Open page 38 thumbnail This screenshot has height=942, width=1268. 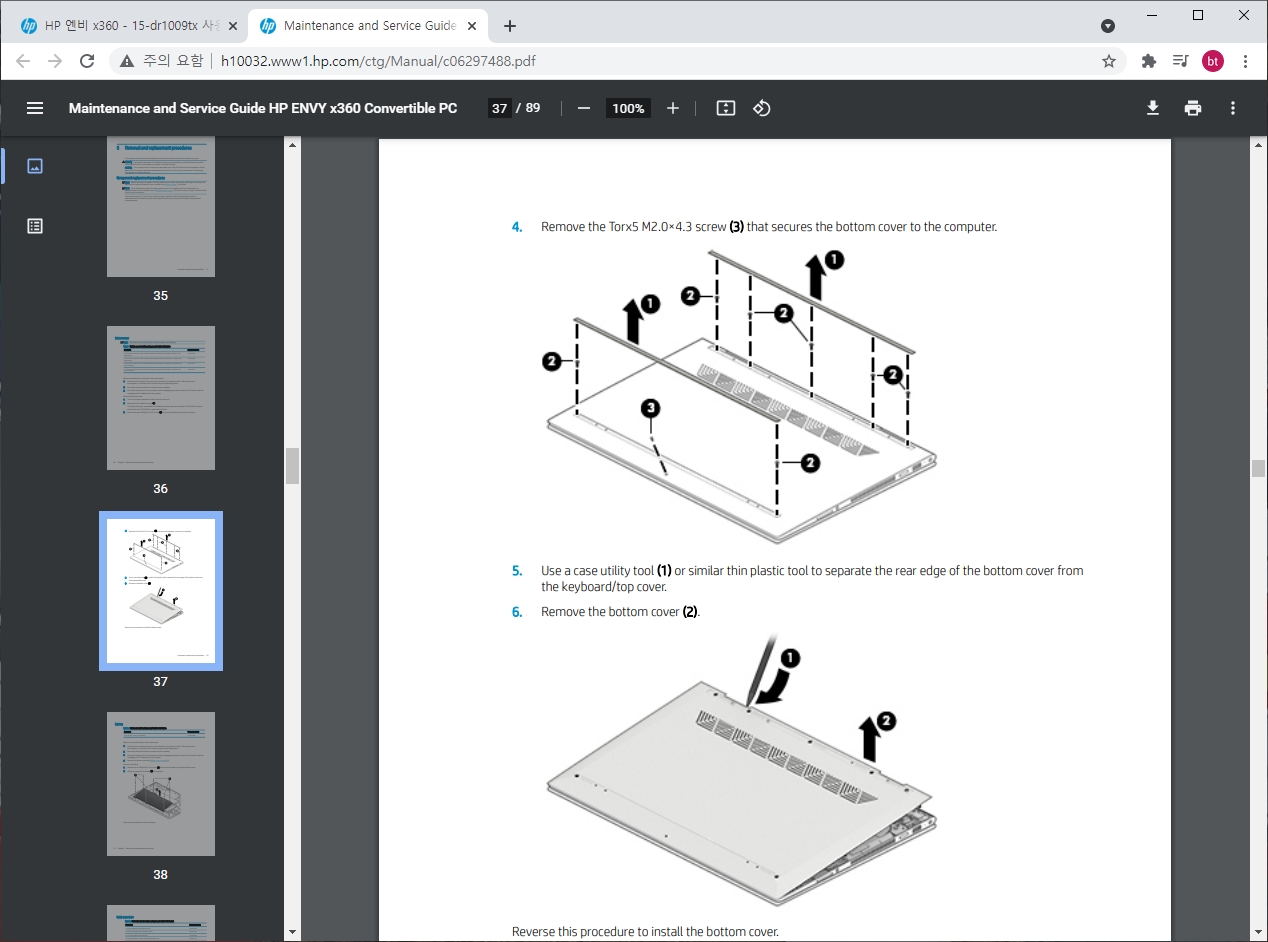[161, 784]
